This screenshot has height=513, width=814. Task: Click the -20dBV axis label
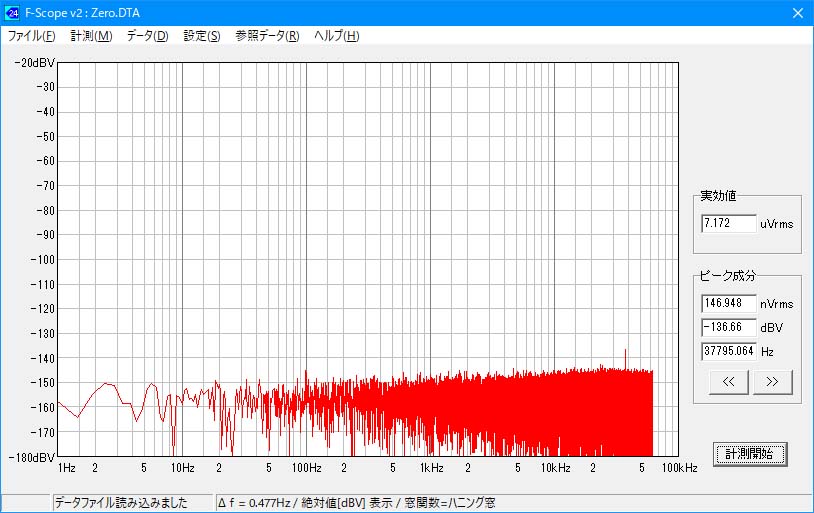(x=34, y=63)
